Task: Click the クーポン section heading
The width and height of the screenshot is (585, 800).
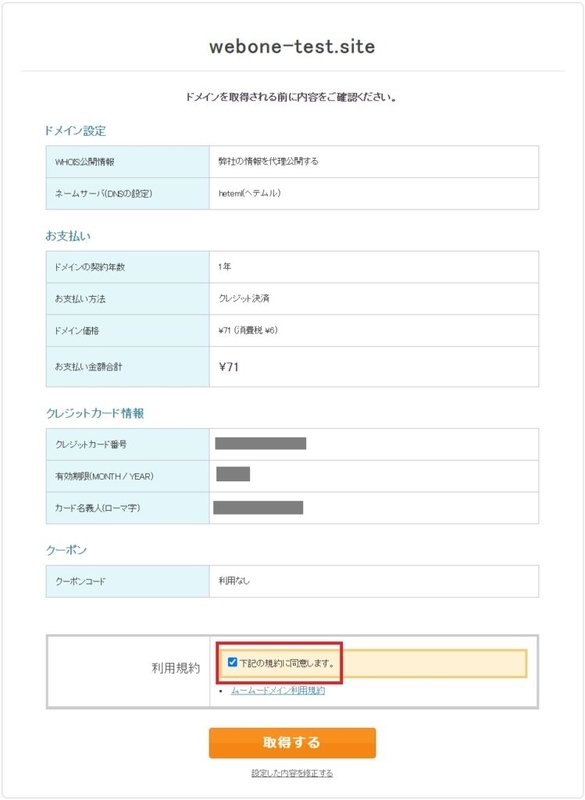Action: pos(66,550)
